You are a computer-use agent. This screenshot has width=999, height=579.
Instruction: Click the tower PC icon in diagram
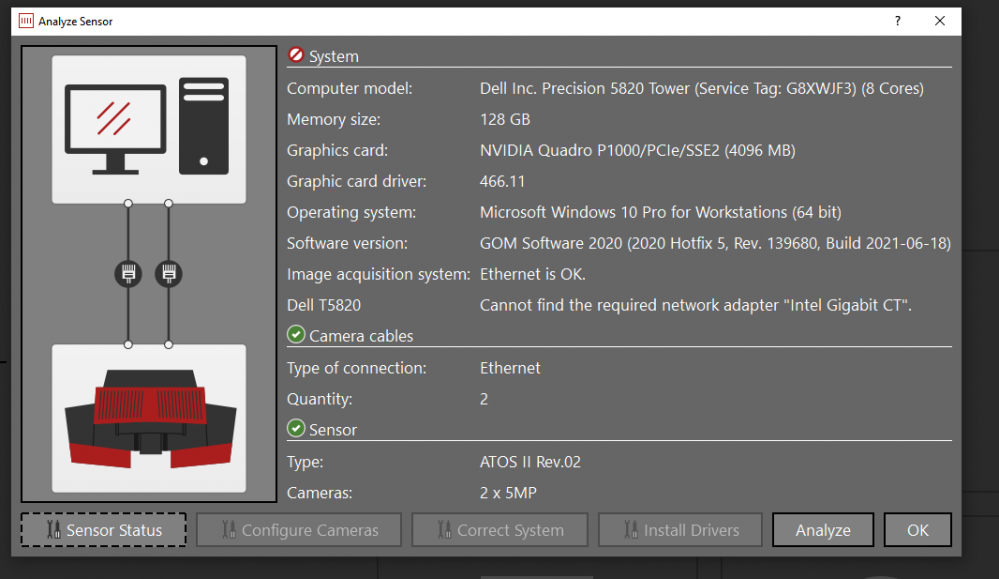[203, 127]
